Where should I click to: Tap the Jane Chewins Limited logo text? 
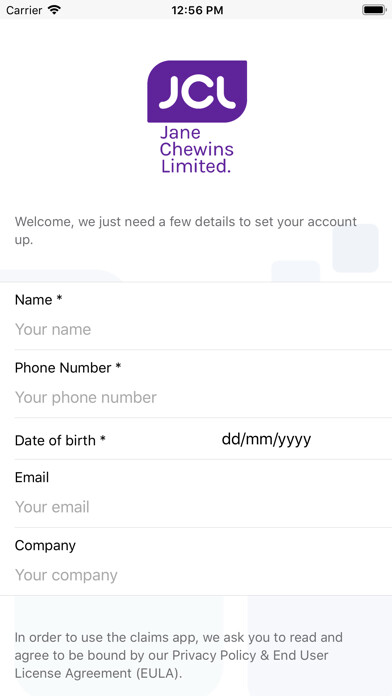click(196, 150)
